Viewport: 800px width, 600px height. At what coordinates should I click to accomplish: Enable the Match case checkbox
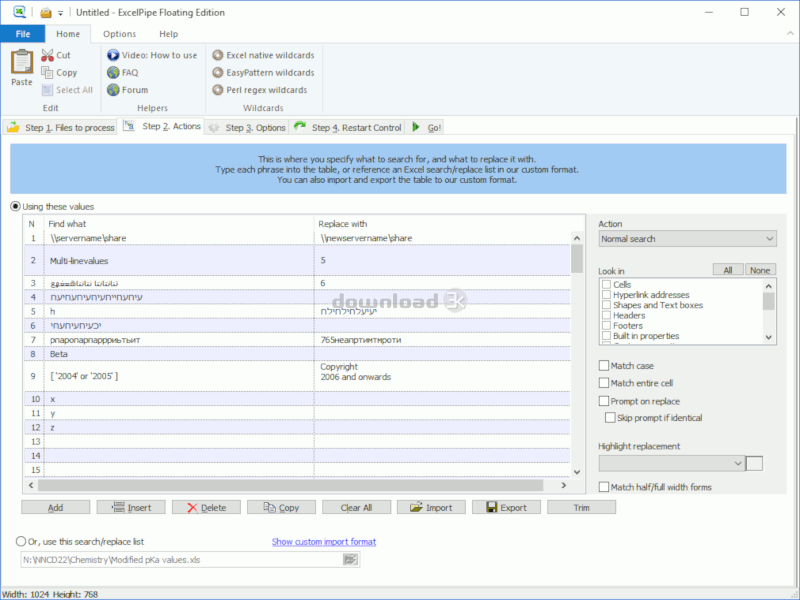(604, 366)
